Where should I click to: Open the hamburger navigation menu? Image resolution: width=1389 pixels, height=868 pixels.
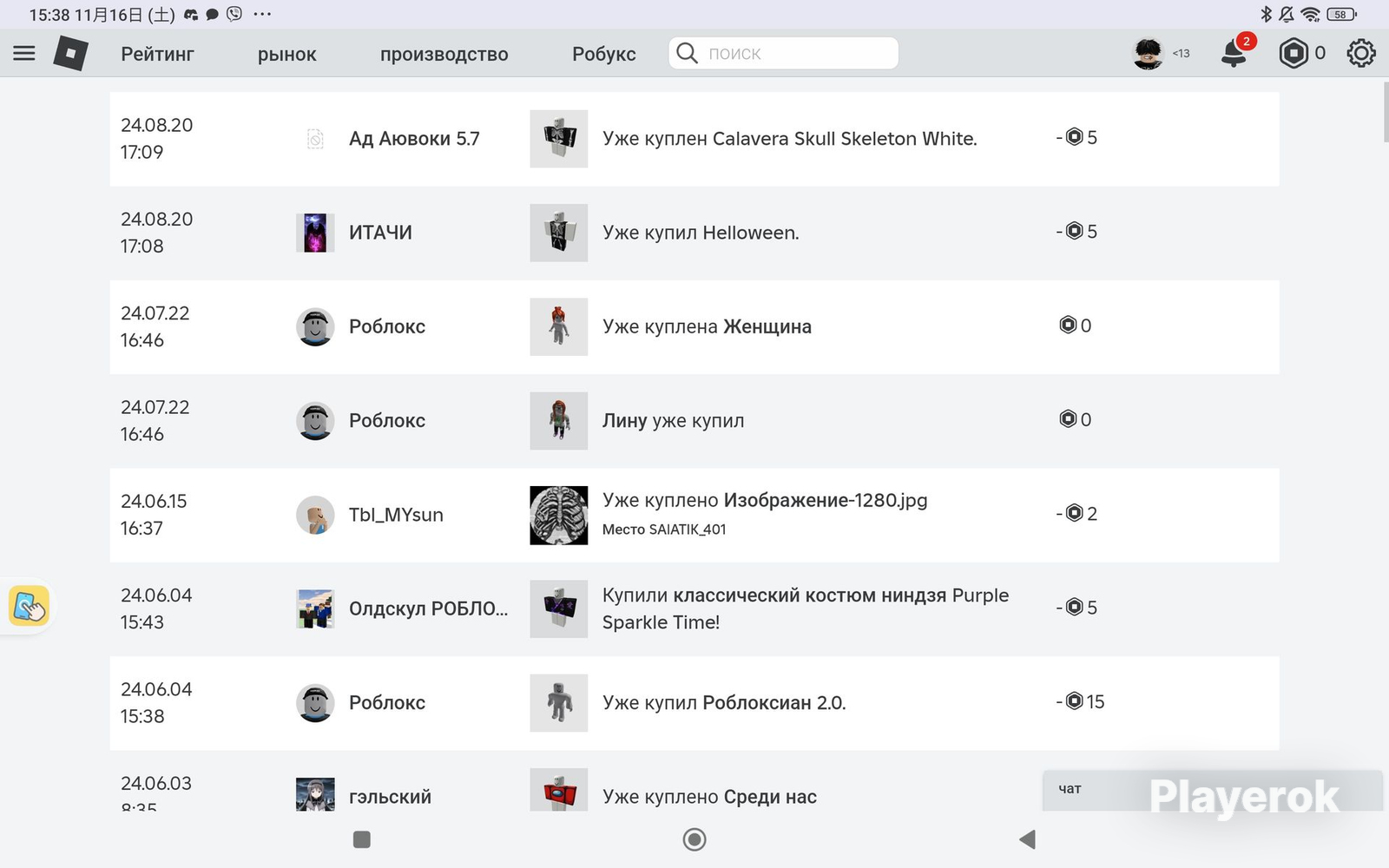point(24,54)
